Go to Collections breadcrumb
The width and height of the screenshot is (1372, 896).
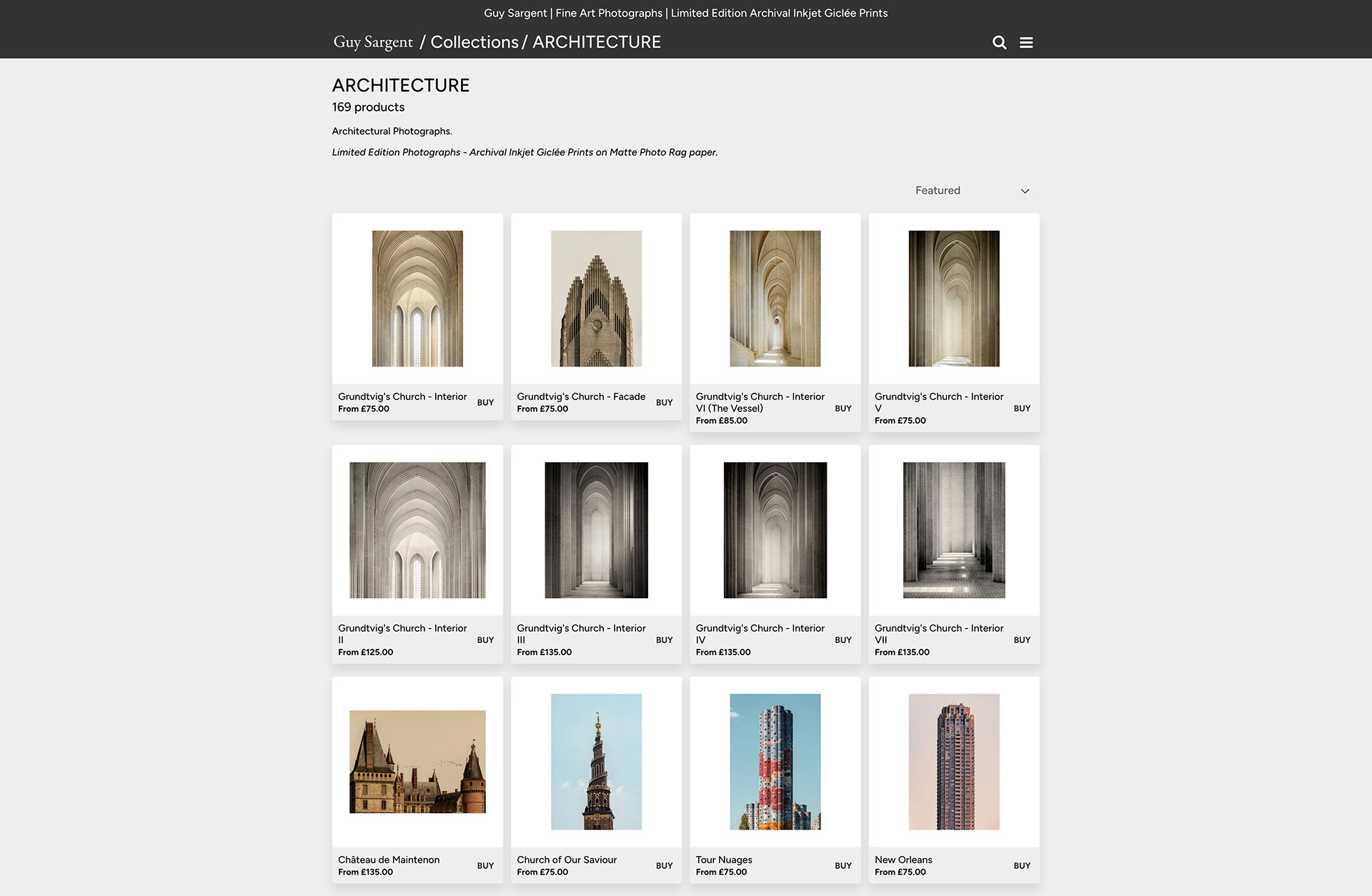pos(474,42)
